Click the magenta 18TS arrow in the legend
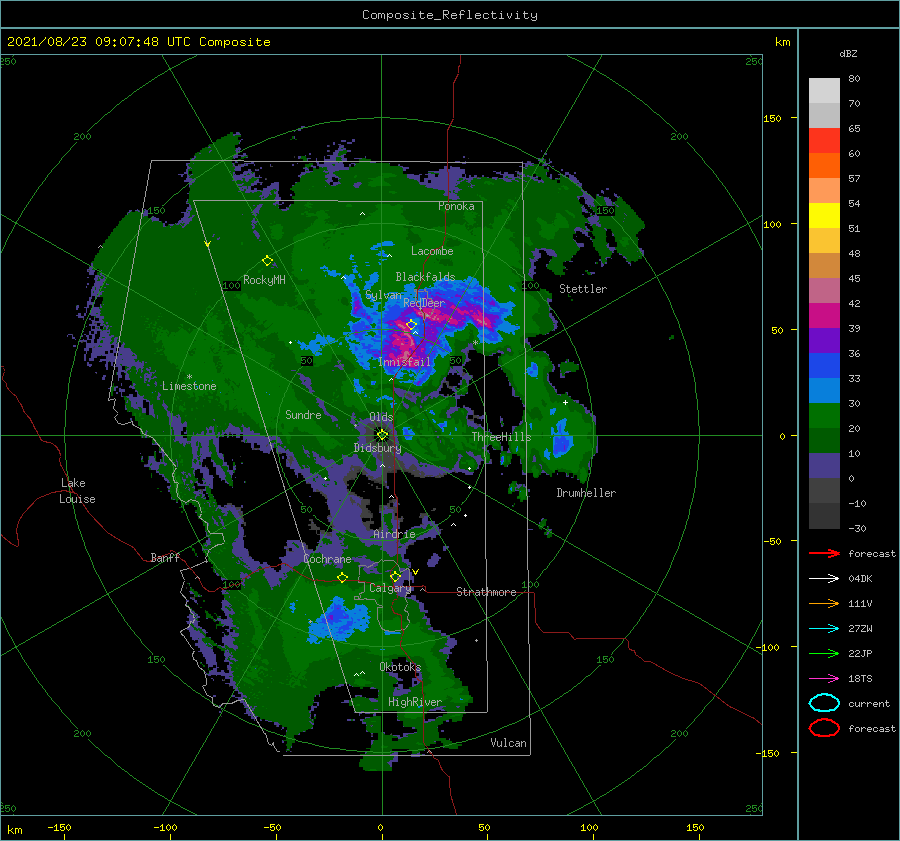This screenshot has width=900, height=841. pyautogui.click(x=824, y=679)
